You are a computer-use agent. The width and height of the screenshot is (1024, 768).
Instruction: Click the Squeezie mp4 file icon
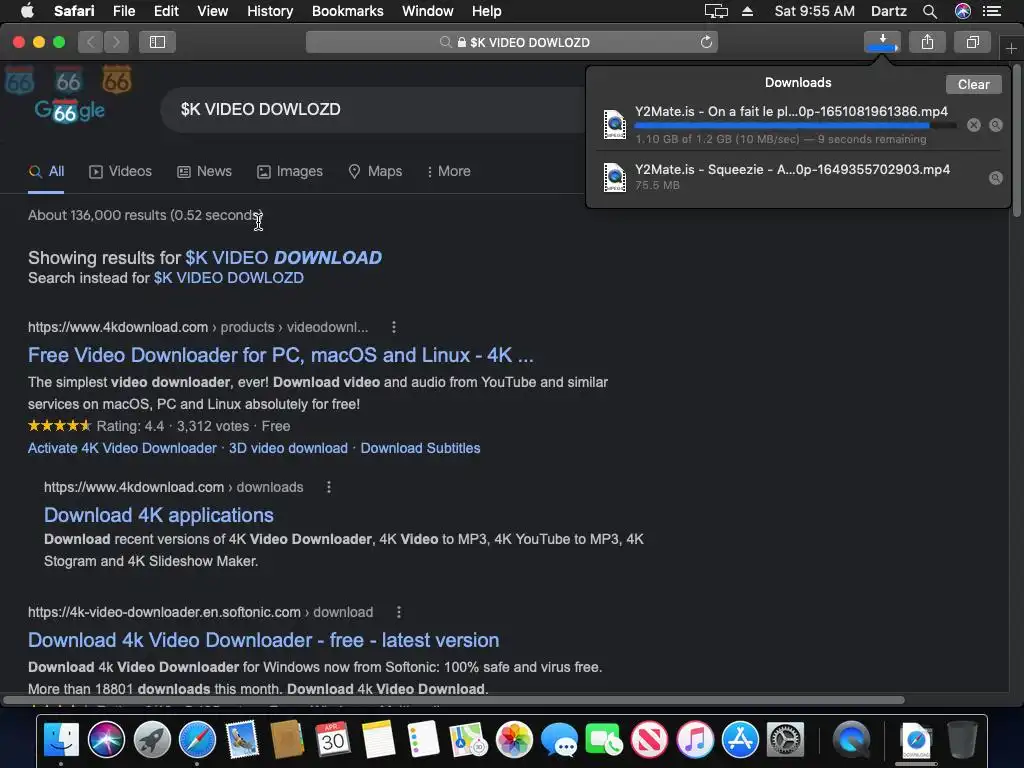coord(615,178)
